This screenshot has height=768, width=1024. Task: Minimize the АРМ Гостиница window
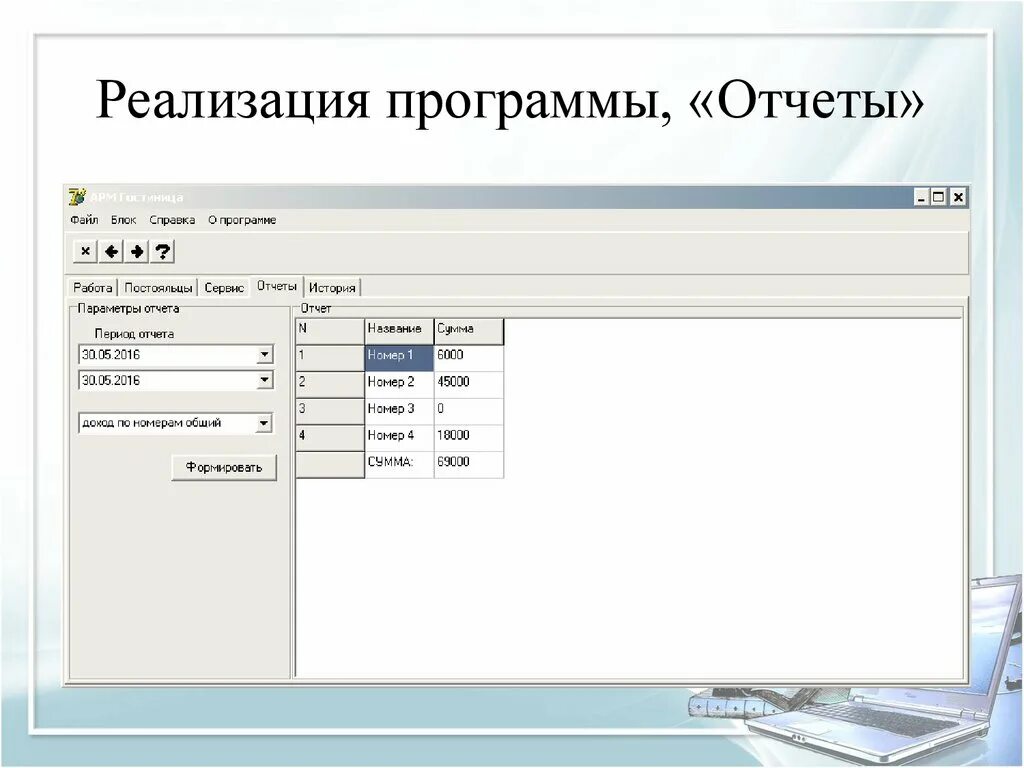[x=921, y=197]
